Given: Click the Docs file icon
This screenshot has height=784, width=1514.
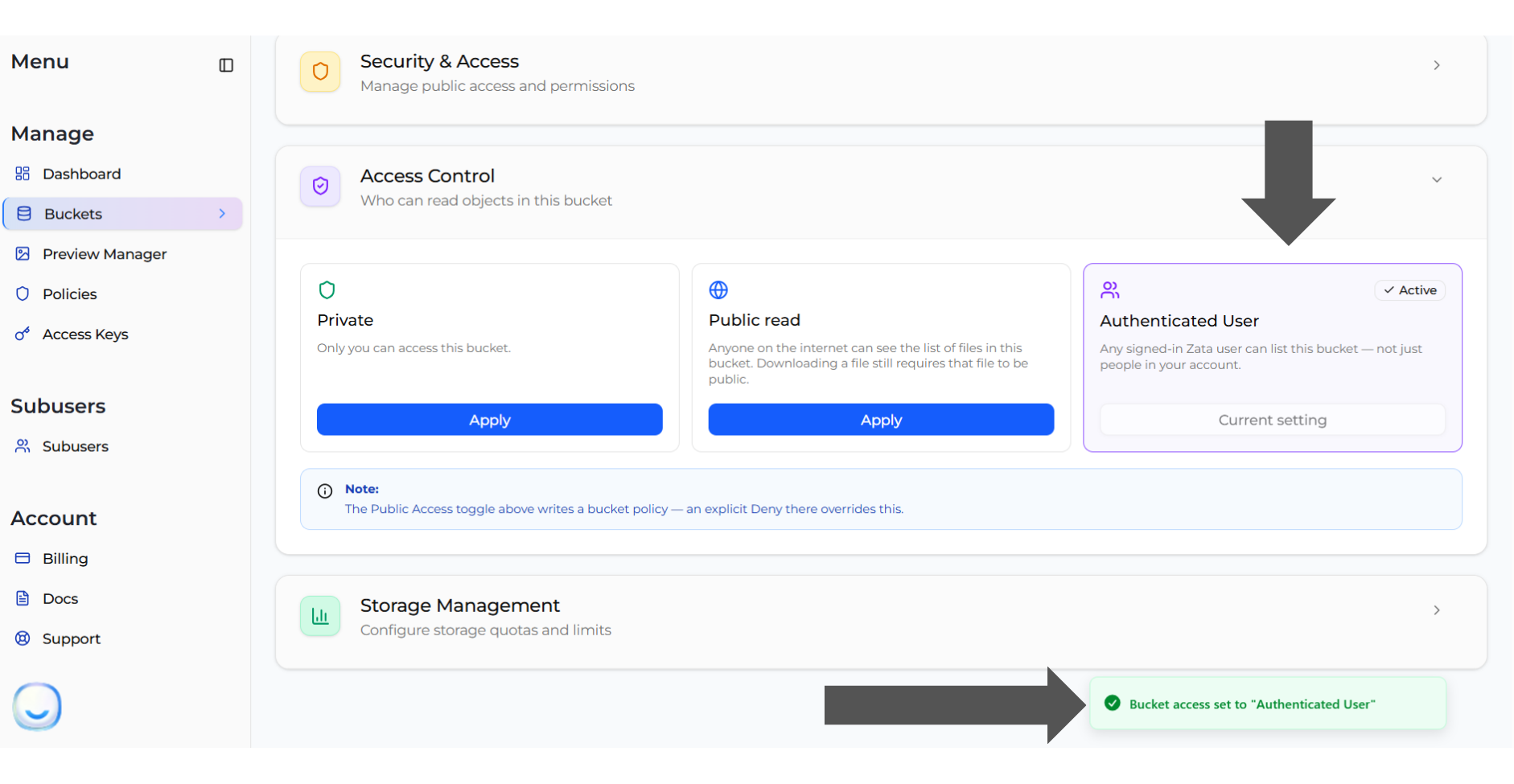Looking at the screenshot, I should [23, 598].
